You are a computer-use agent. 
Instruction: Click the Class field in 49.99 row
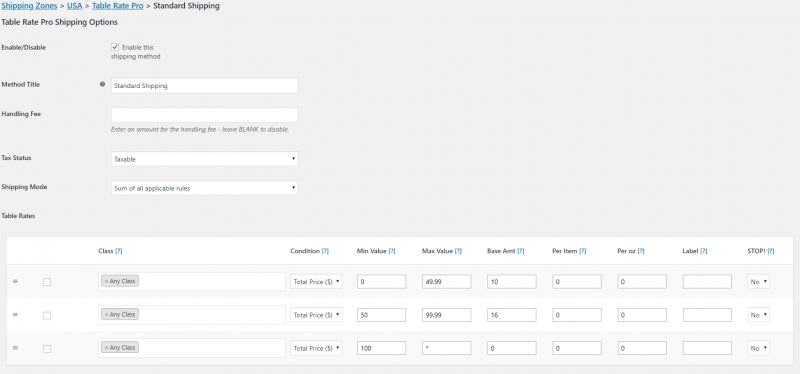pos(192,282)
